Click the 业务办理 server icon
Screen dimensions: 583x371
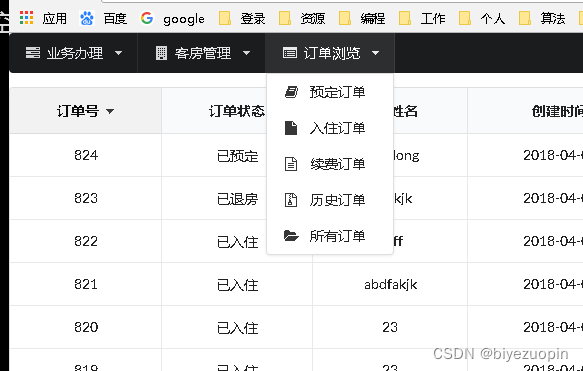(x=33, y=53)
